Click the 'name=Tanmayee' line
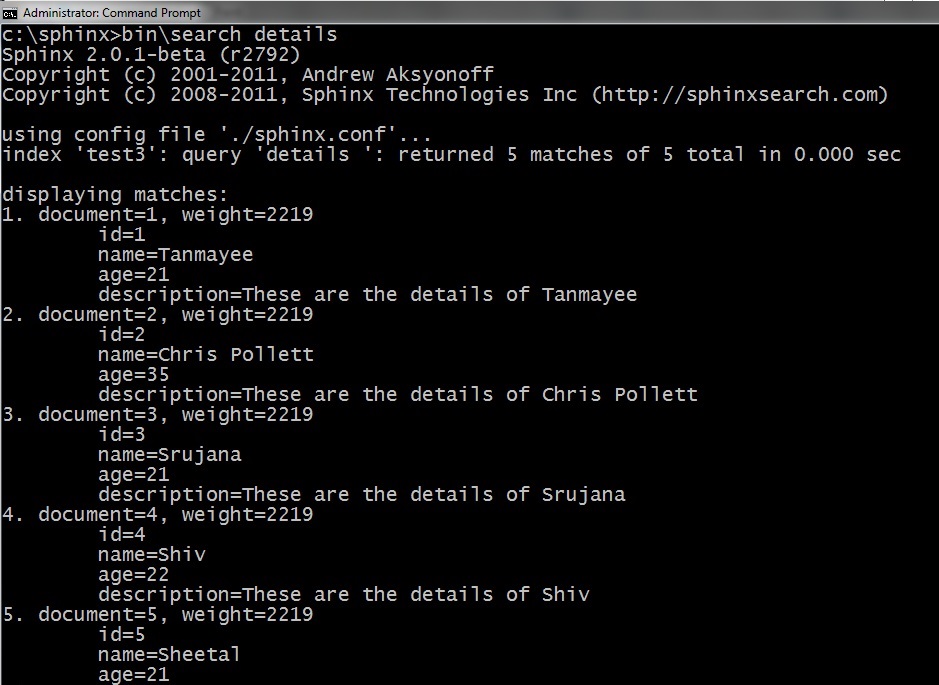The image size is (939, 685). pos(175,254)
